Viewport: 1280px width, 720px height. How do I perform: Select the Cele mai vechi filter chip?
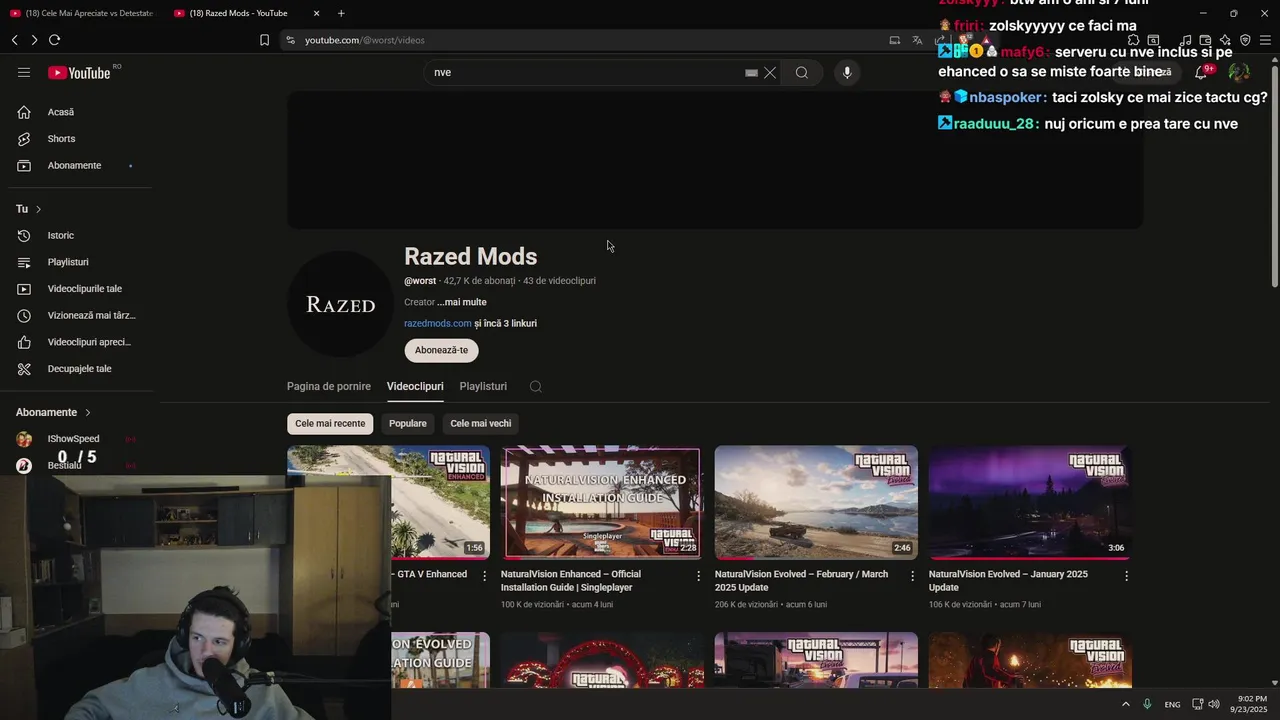481,424
